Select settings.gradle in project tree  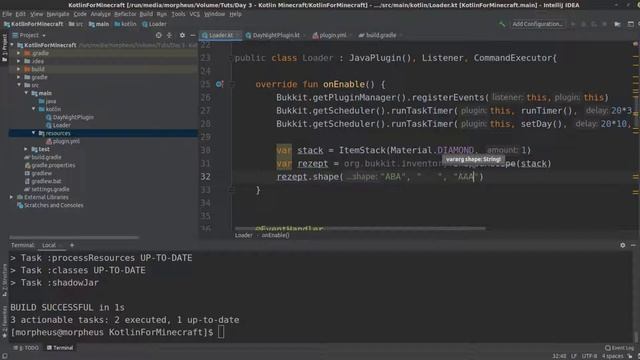[47, 189]
